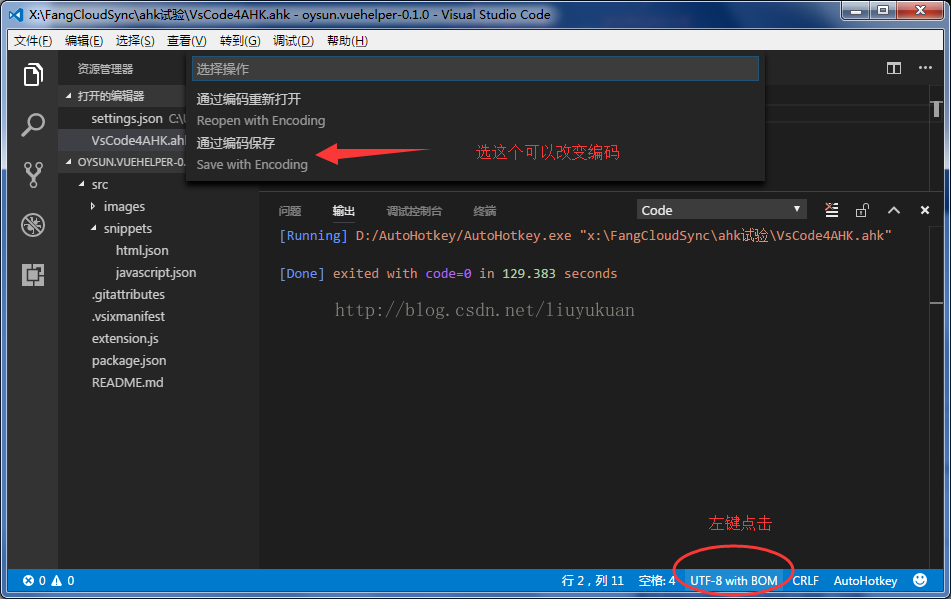Open javascript.json in snippets

coord(156,272)
